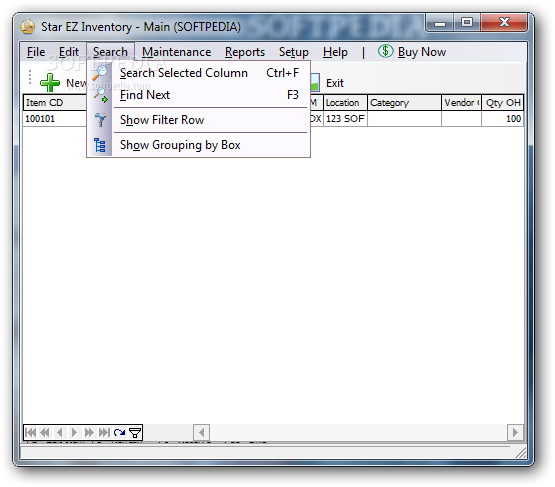
Task: Click the Qty OH column header
Action: (x=503, y=103)
